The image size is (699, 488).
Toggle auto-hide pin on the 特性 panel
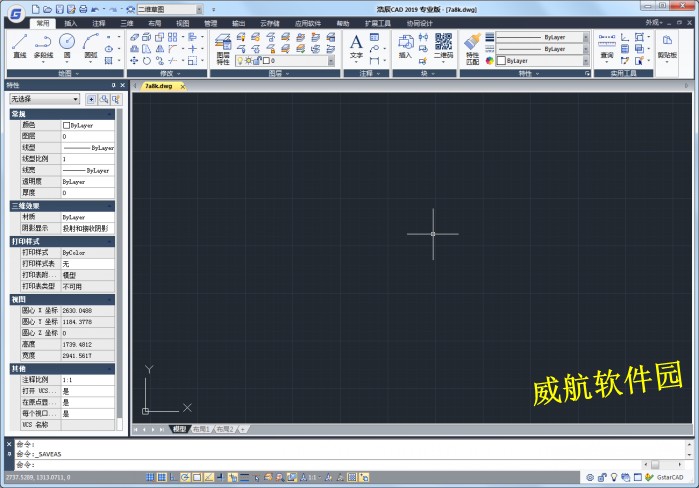[x=114, y=86]
